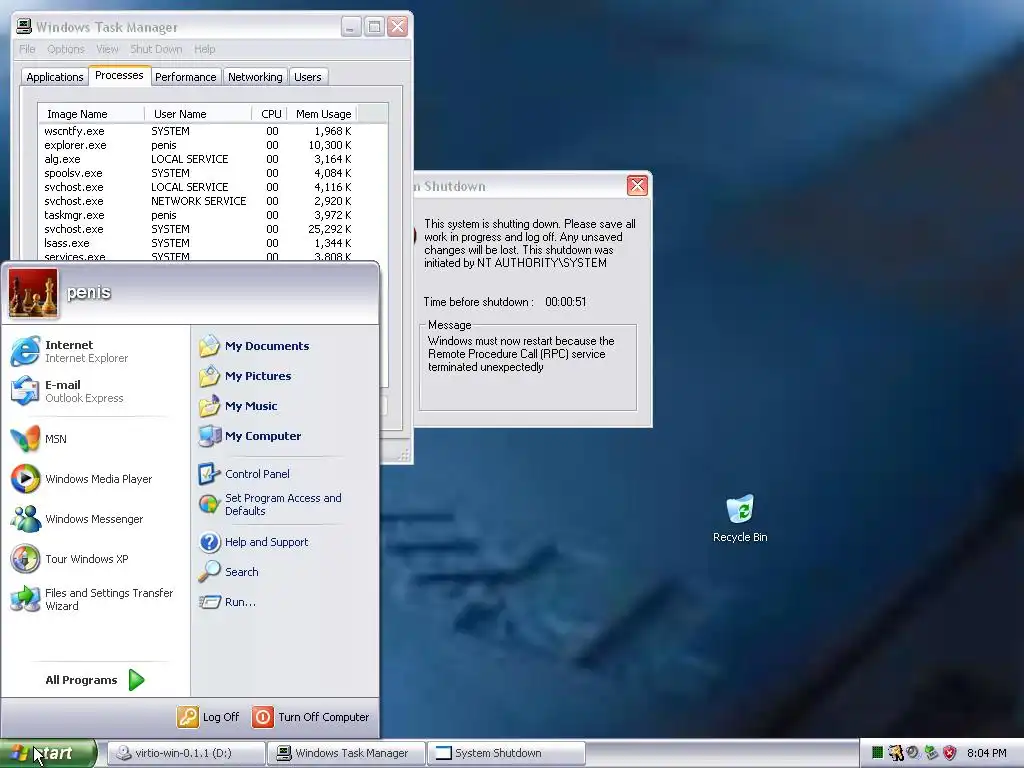Open the File menu in Task Manager
The image size is (1024, 768).
click(x=27, y=49)
